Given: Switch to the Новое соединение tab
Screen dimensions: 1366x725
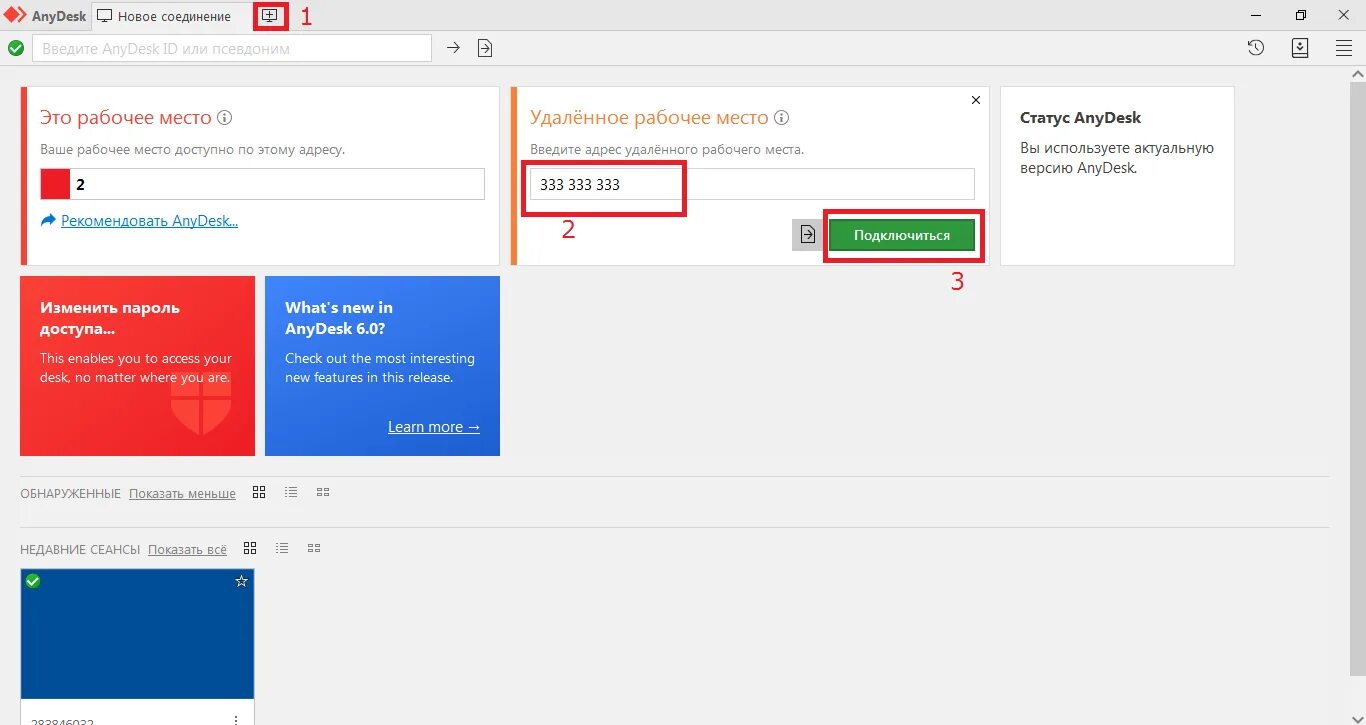Looking at the screenshot, I should click(x=164, y=16).
